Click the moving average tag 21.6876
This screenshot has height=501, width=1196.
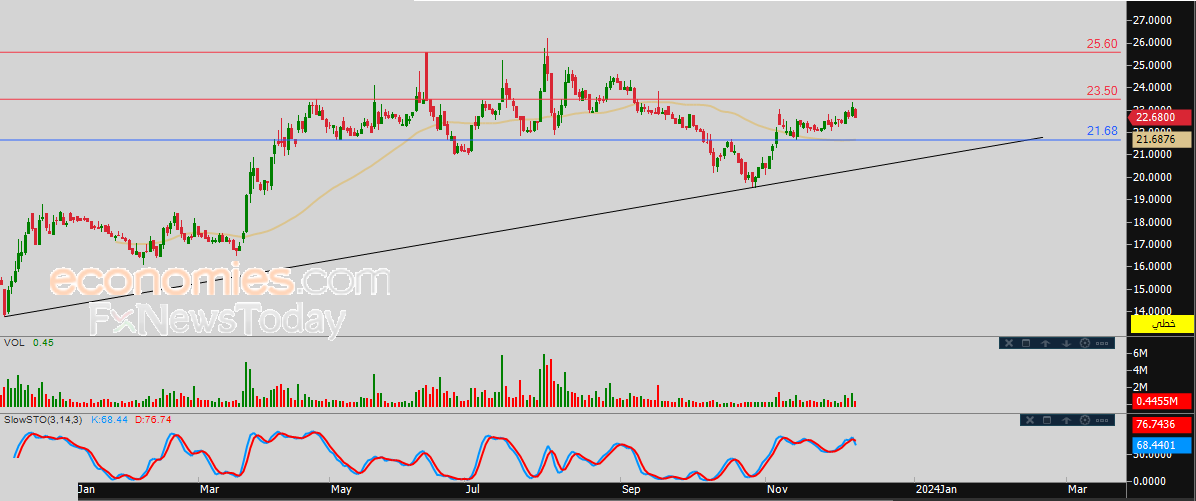tap(1162, 139)
